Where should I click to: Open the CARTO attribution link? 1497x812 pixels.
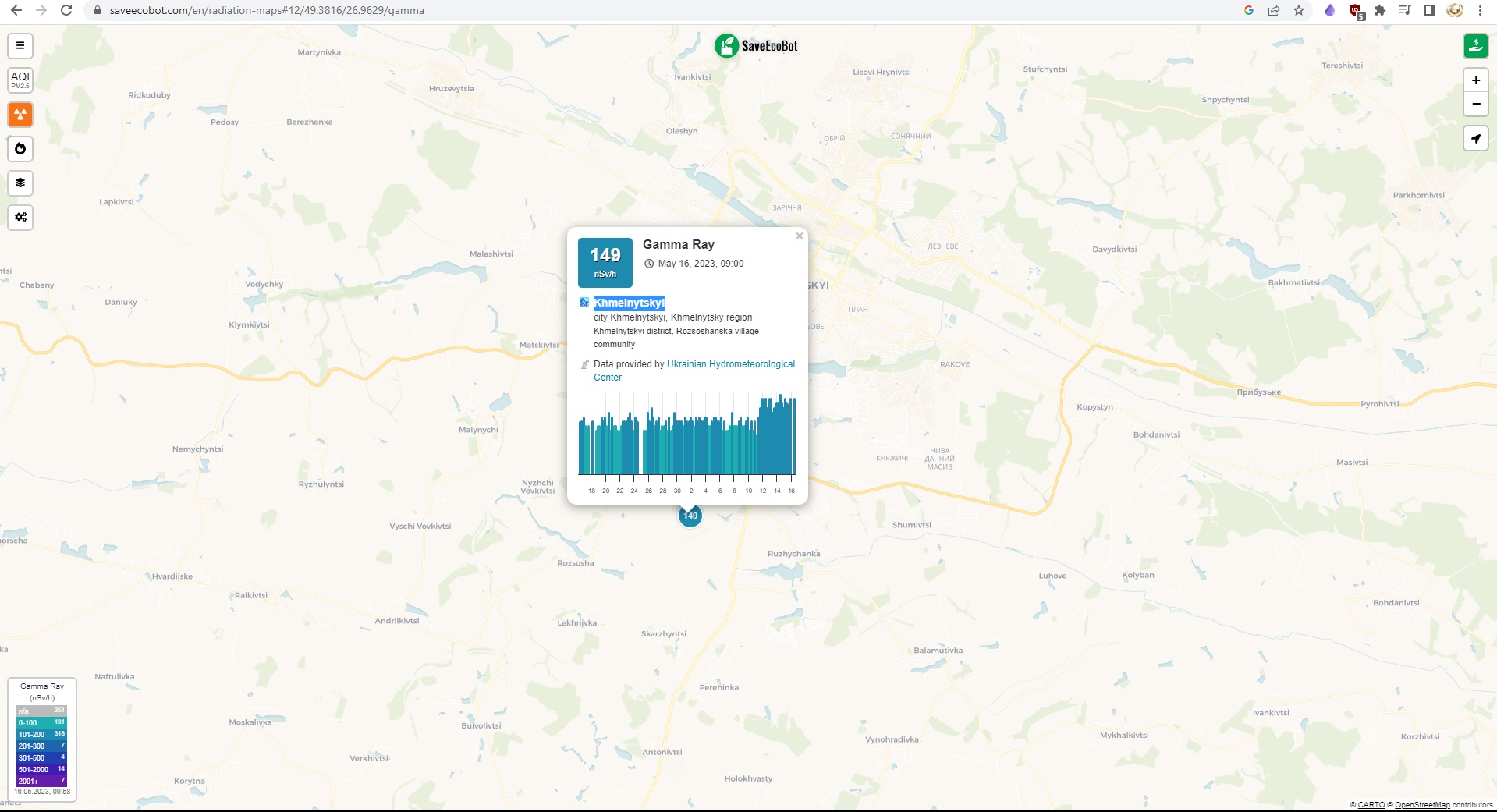coord(1371,805)
